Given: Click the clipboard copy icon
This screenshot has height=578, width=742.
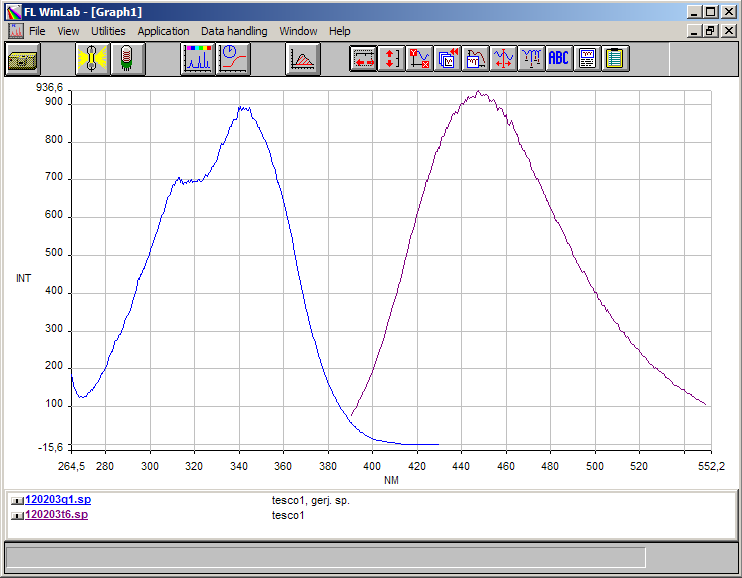Looking at the screenshot, I should click(615, 59).
